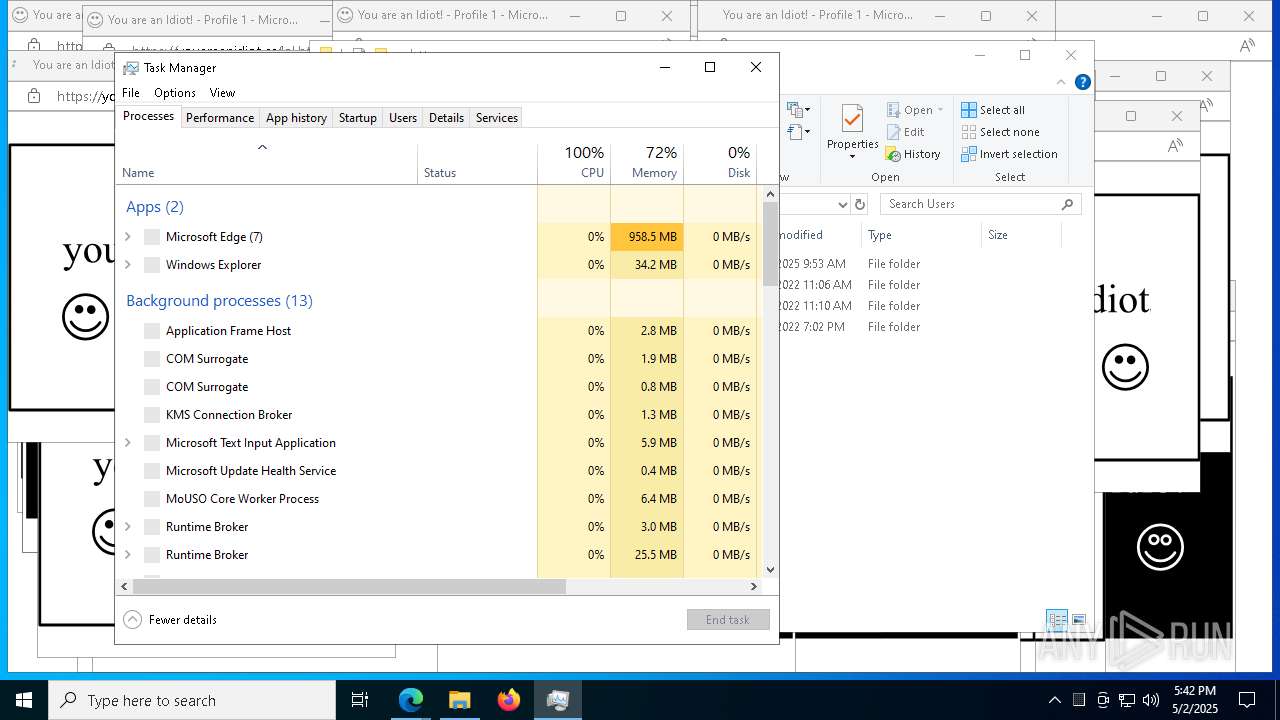Sort processes by the Disk column
Image resolution: width=1280 pixels, height=720 pixels.
[x=720, y=164]
